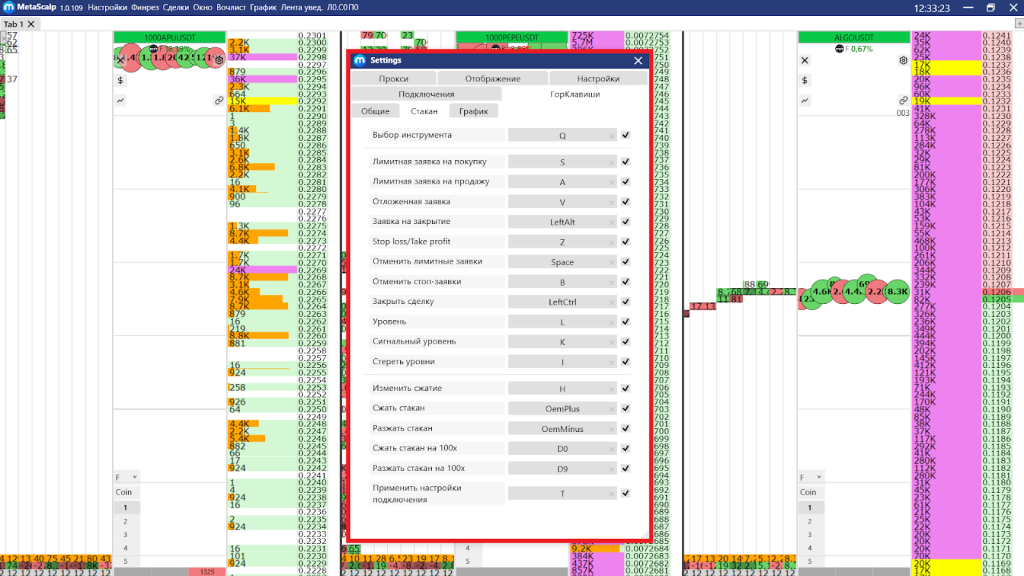Click the Space hotkey field for cancelling limit orders
The width and height of the screenshot is (1024, 576).
coord(562,261)
